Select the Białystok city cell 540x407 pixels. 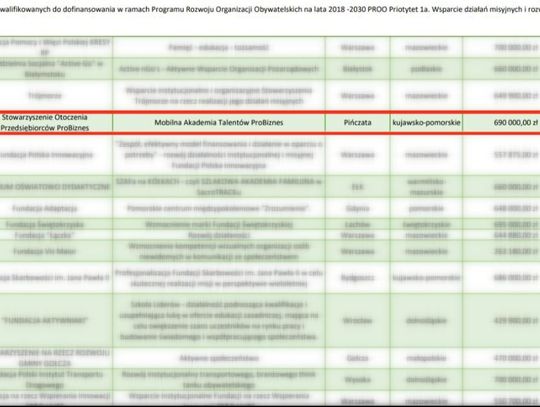pos(357,69)
